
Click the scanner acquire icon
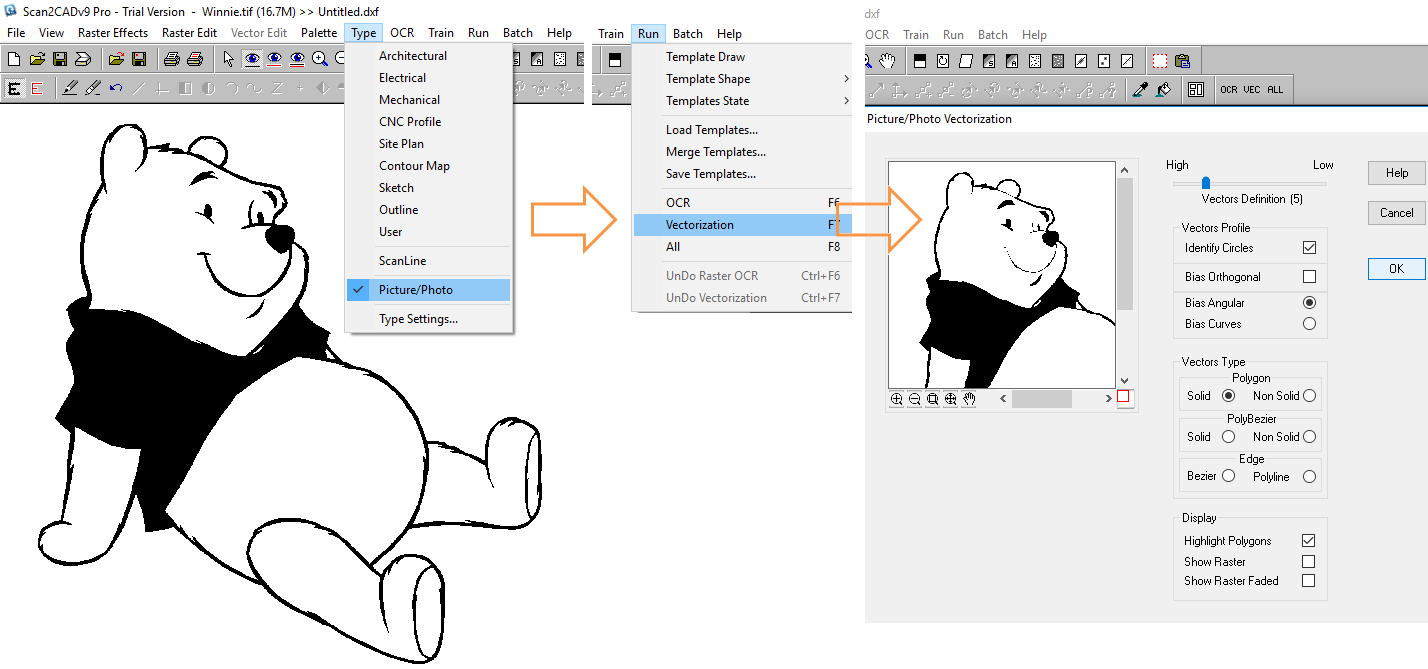point(82,58)
